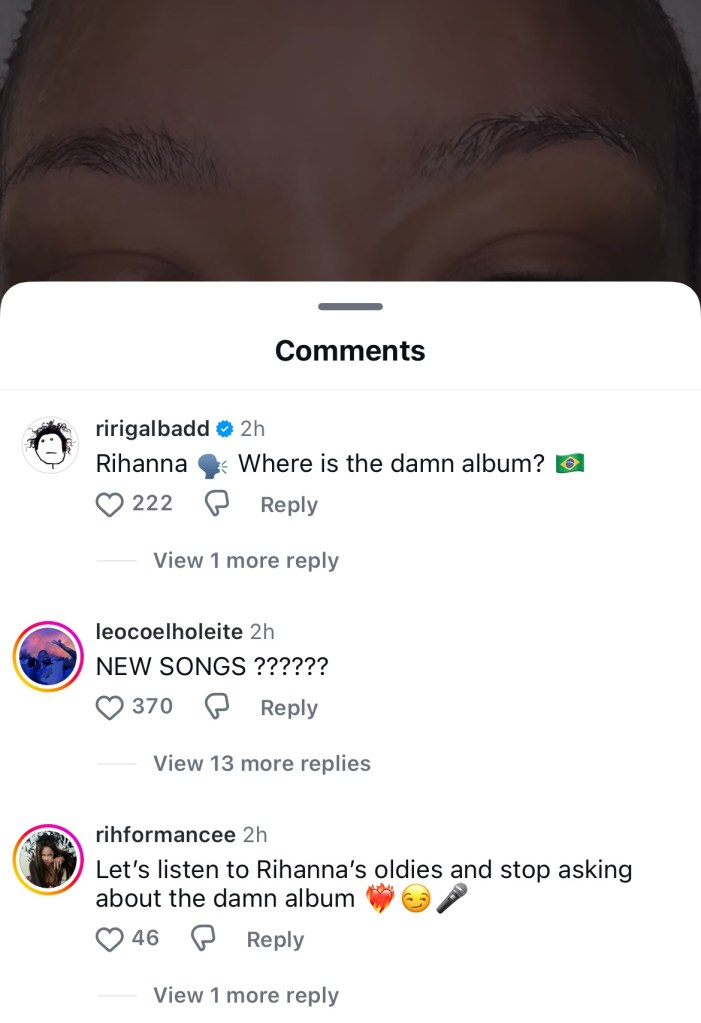This screenshot has width=701, height=1023.
Task: Tap the comments sheet drag handle
Action: [350, 306]
